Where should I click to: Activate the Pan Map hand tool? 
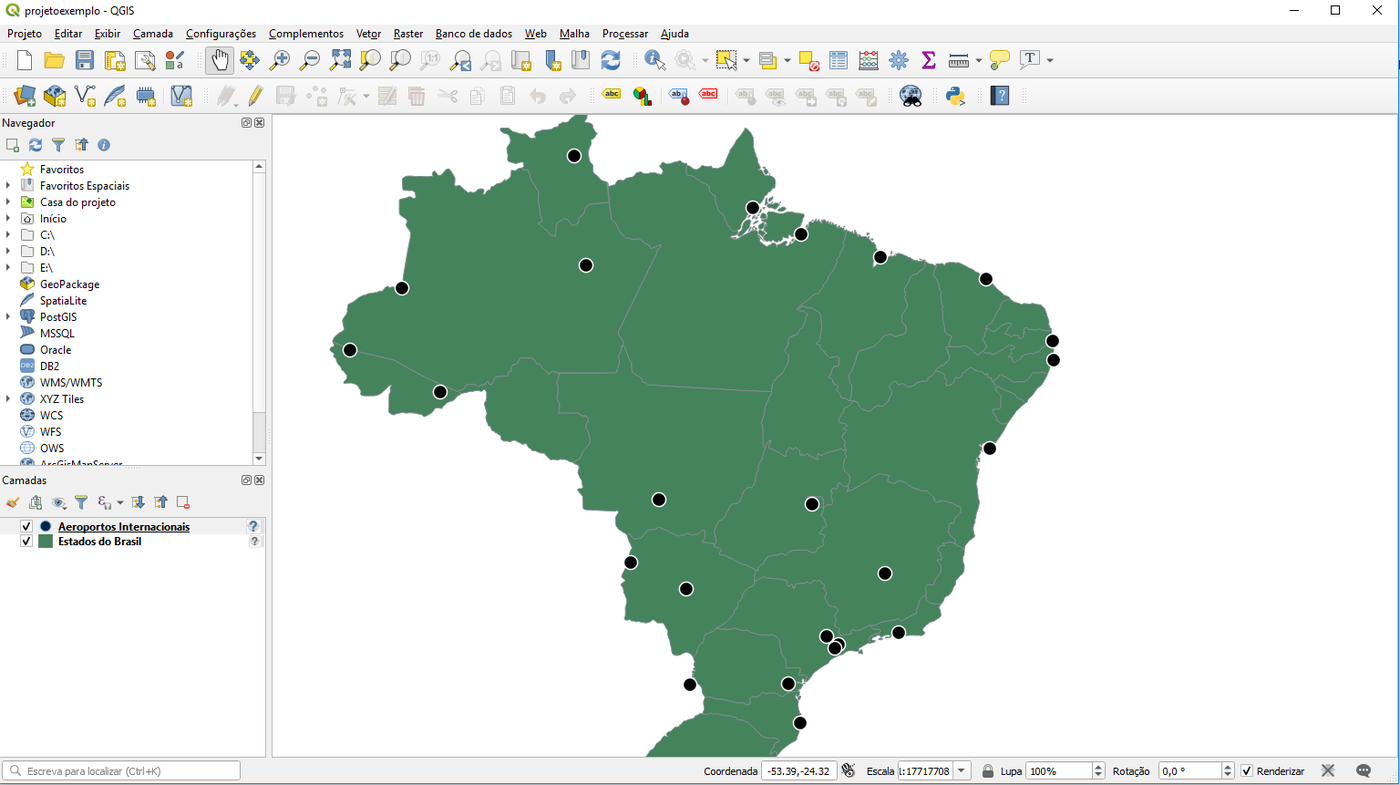[219, 61]
